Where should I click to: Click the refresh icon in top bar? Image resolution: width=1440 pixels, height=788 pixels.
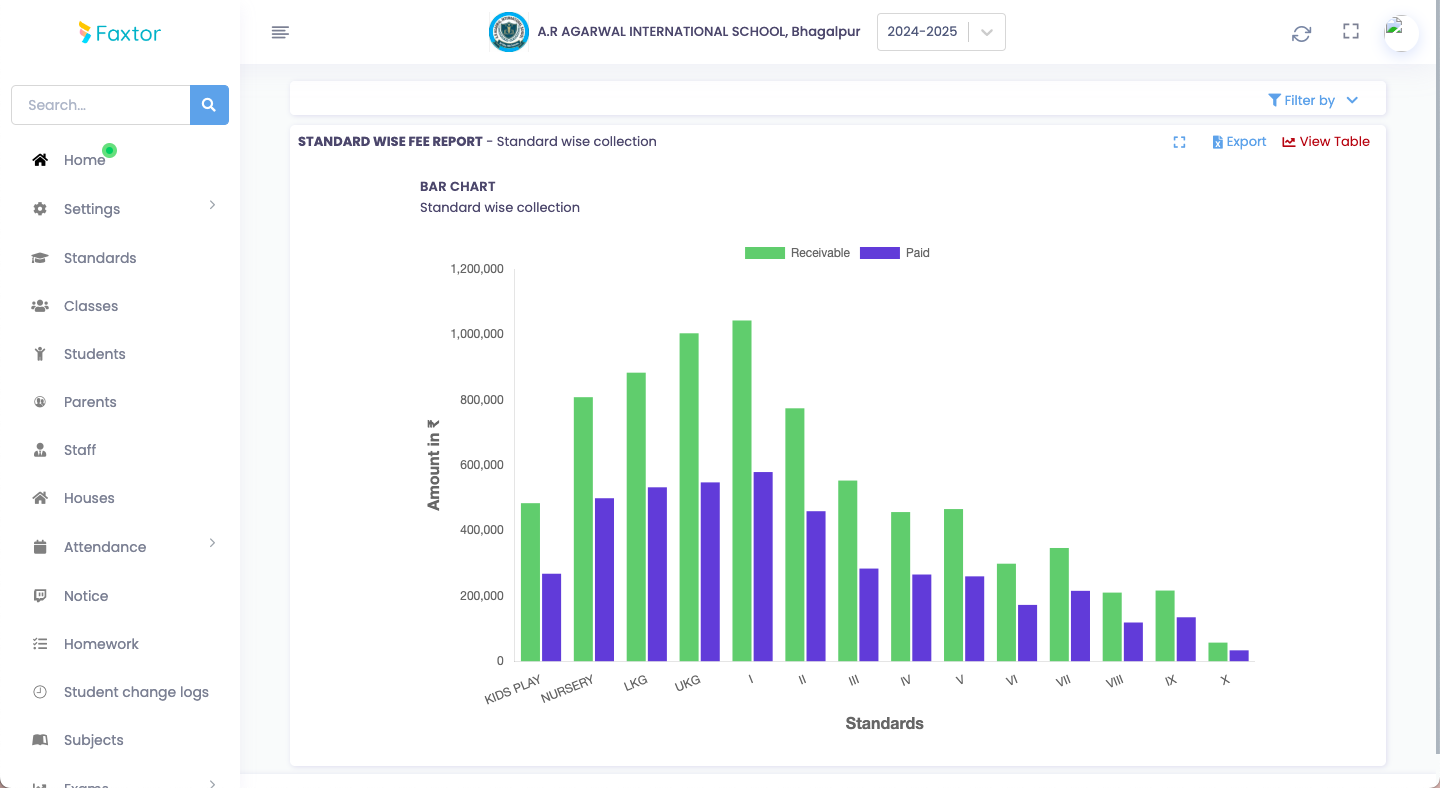(x=1301, y=33)
